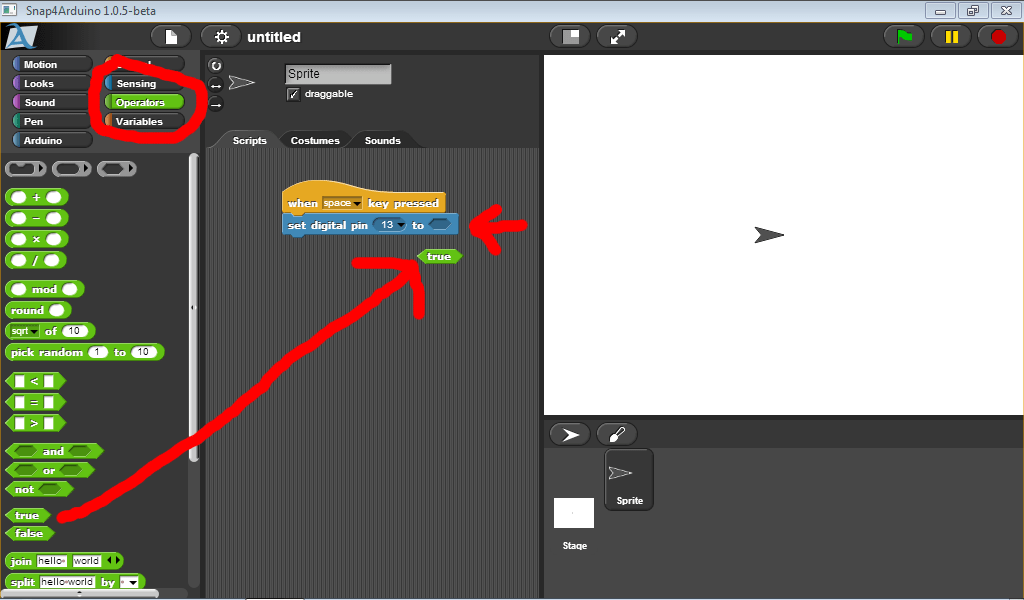
Task: Open the sqrt function dropdown
Action: pyautogui.click(x=24, y=331)
